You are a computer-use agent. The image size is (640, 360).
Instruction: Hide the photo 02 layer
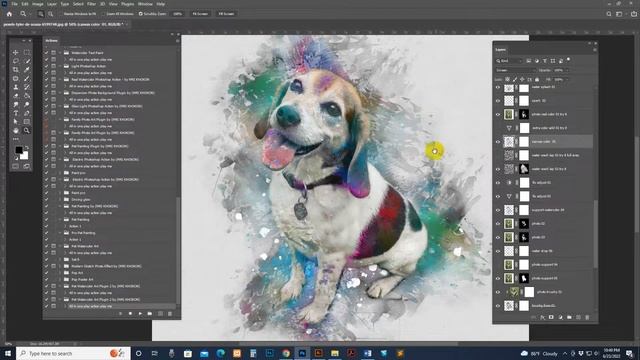pyautogui.click(x=498, y=223)
